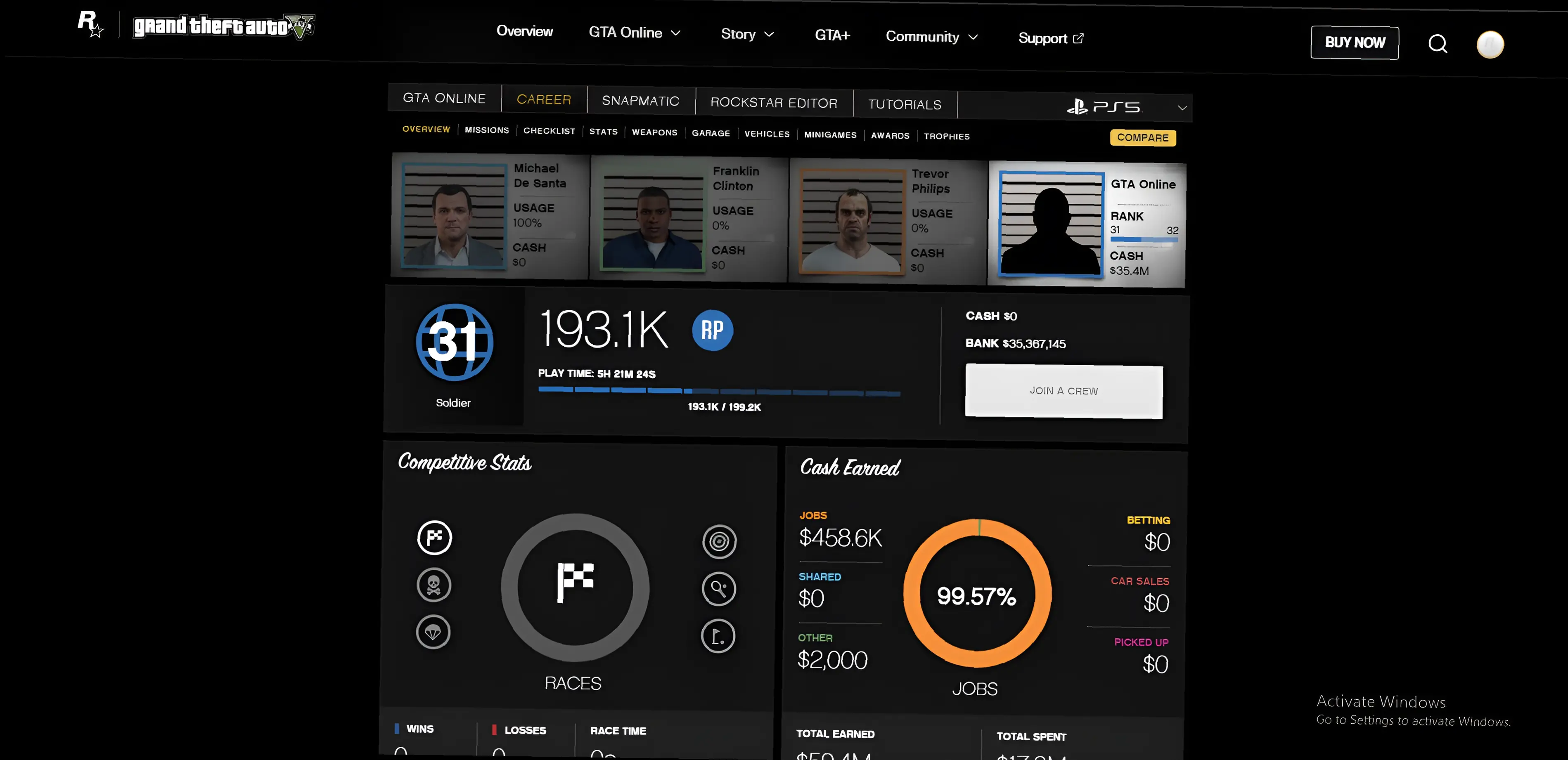Open the Weapons sub-tab
Screen dimensions: 1568x760
point(654,132)
